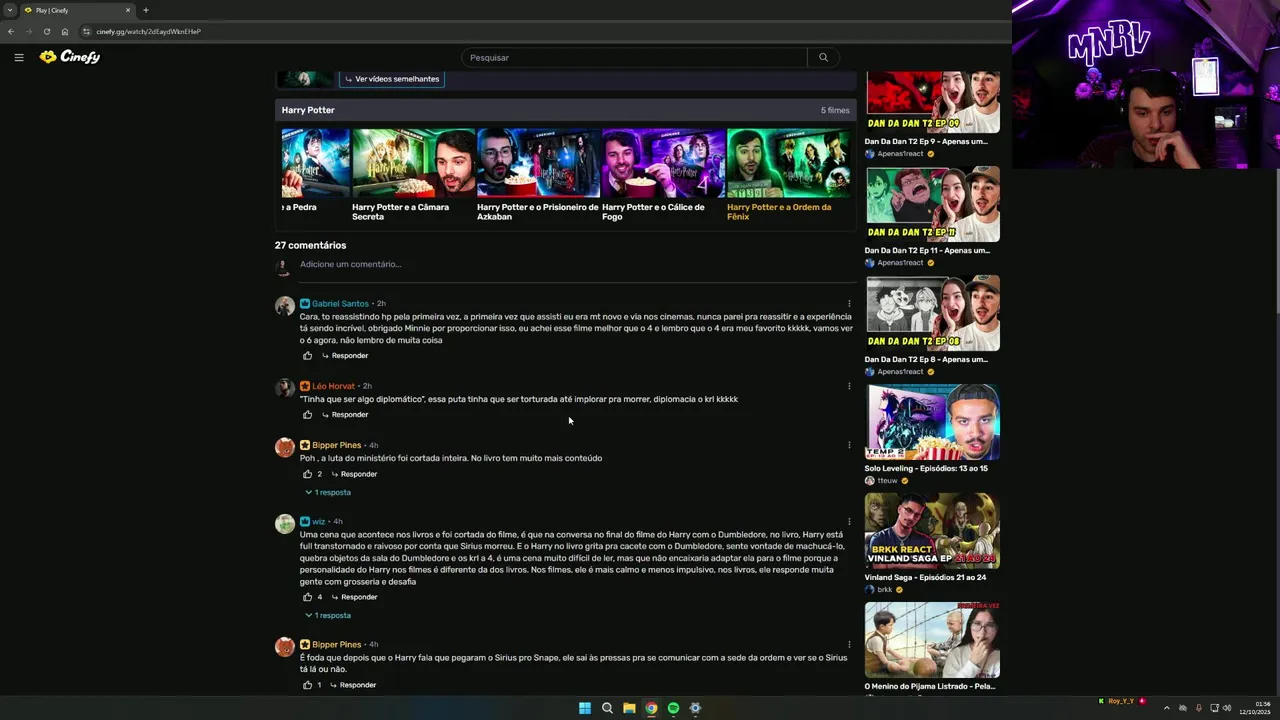Reply to wiz's comment

click(x=354, y=597)
